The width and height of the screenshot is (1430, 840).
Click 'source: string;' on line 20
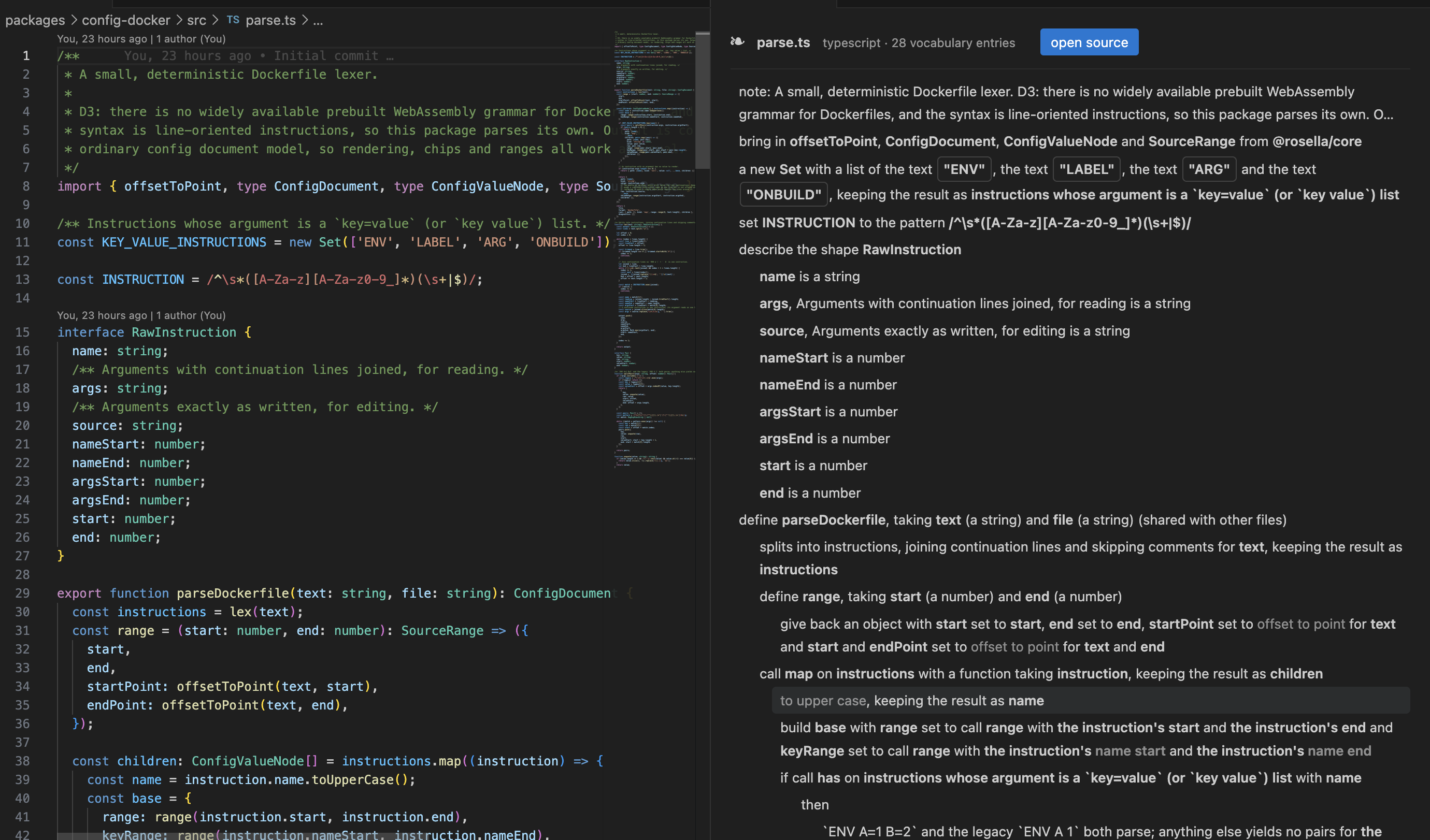[x=127, y=425]
